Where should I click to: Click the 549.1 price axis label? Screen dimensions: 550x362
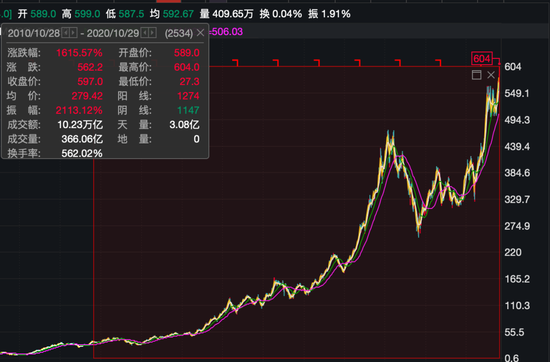point(517,93)
